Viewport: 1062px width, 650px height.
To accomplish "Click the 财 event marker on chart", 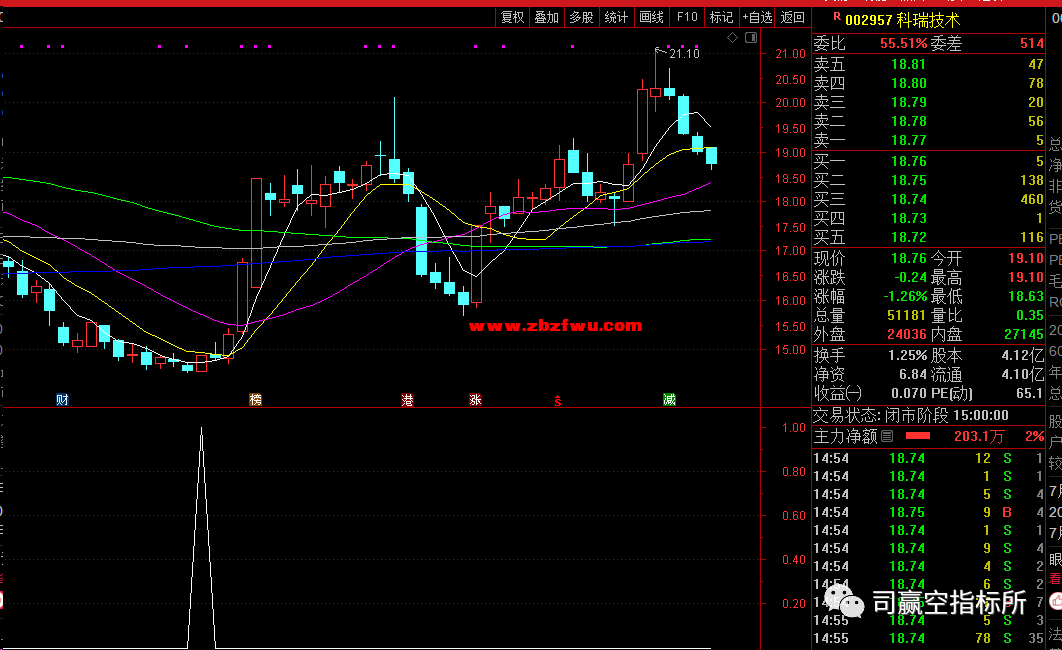I will pyautogui.click(x=62, y=399).
